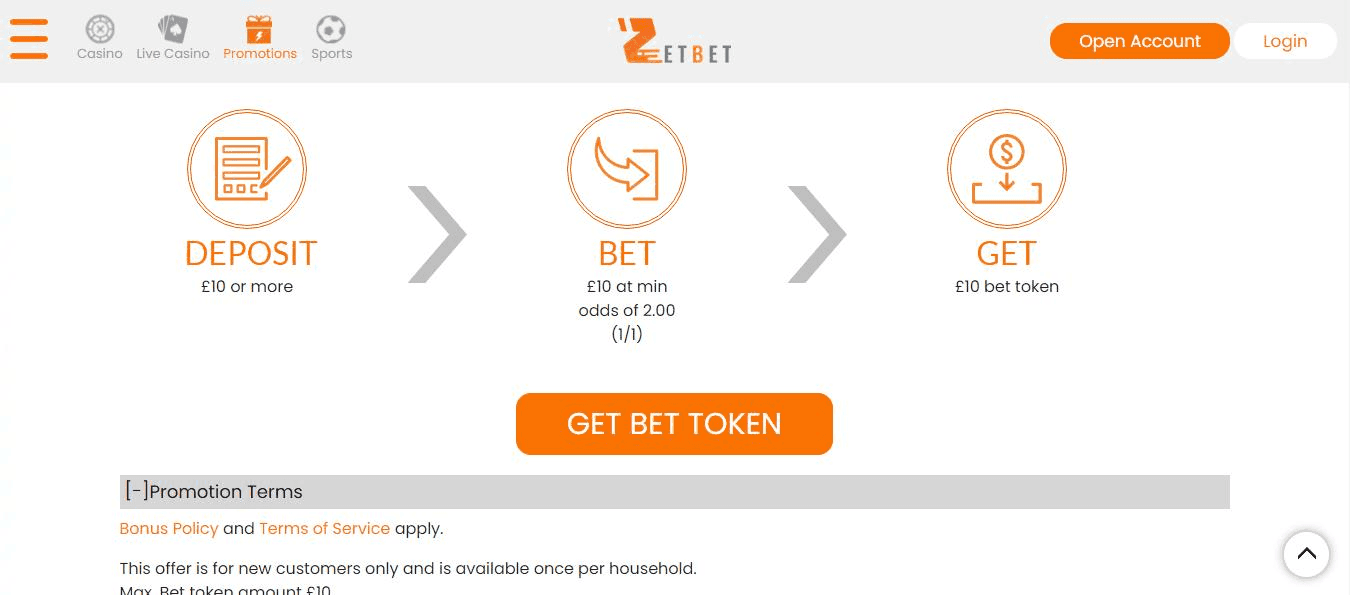The height and width of the screenshot is (595, 1350).
Task: Click the Live Casino menu label
Action: (173, 54)
